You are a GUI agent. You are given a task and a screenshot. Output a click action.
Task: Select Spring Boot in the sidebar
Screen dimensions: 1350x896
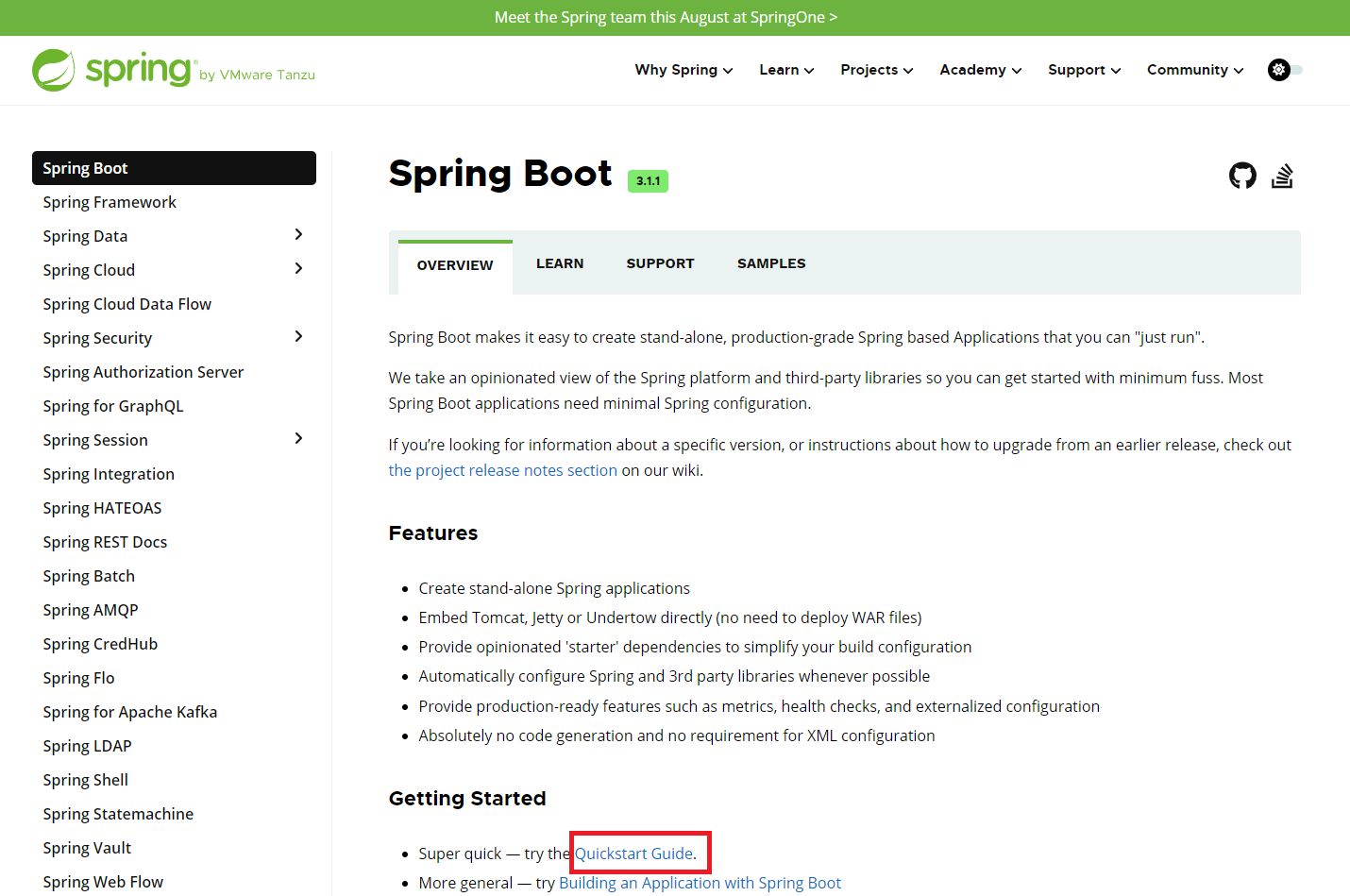(174, 168)
